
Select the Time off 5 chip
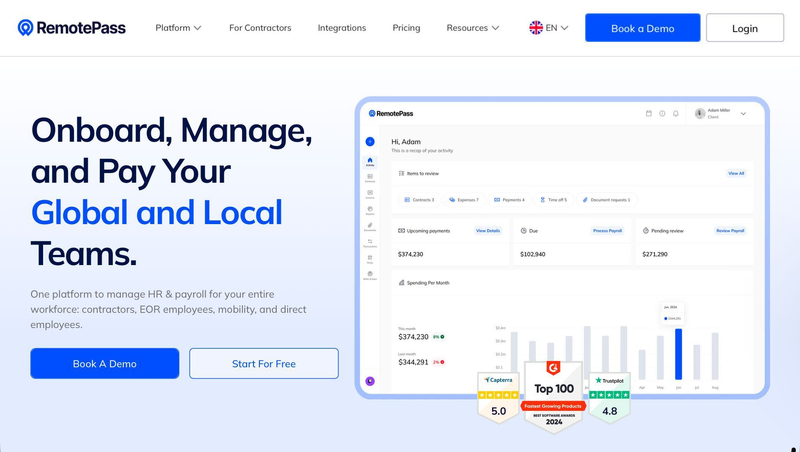[x=554, y=199]
